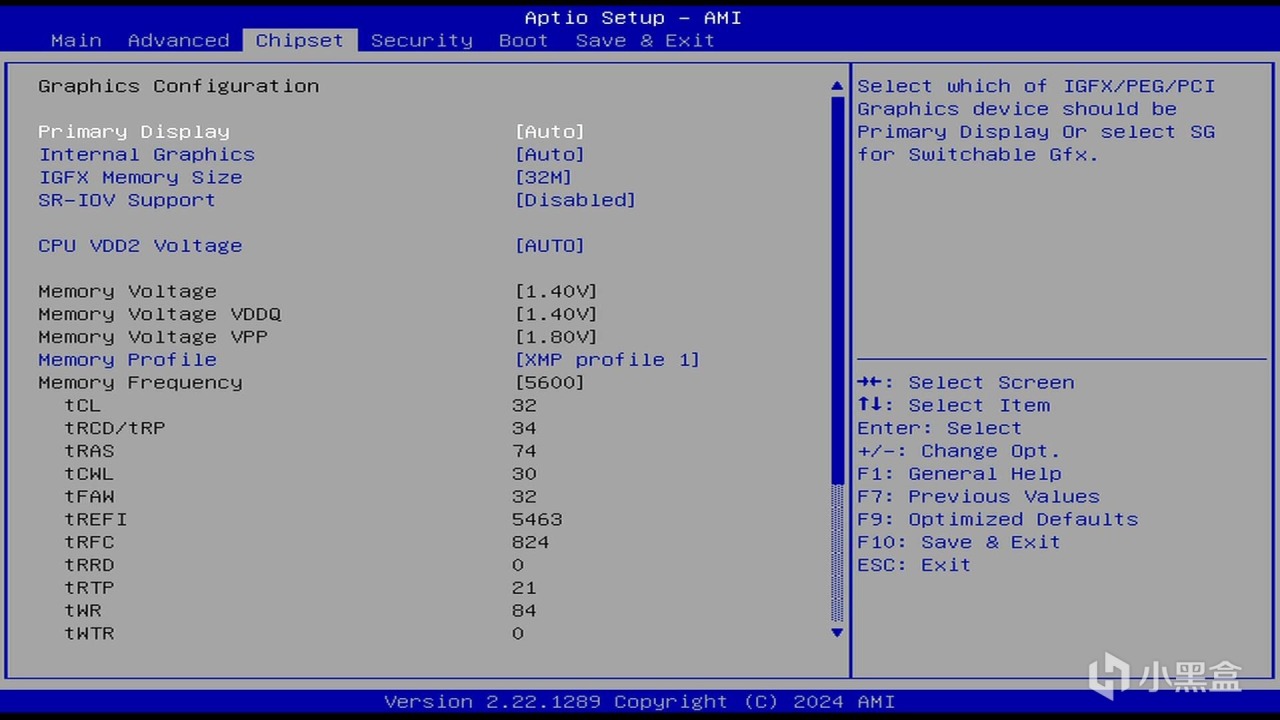The height and width of the screenshot is (720, 1280).
Task: Click the scrollbar up arrow
Action: [x=837, y=86]
